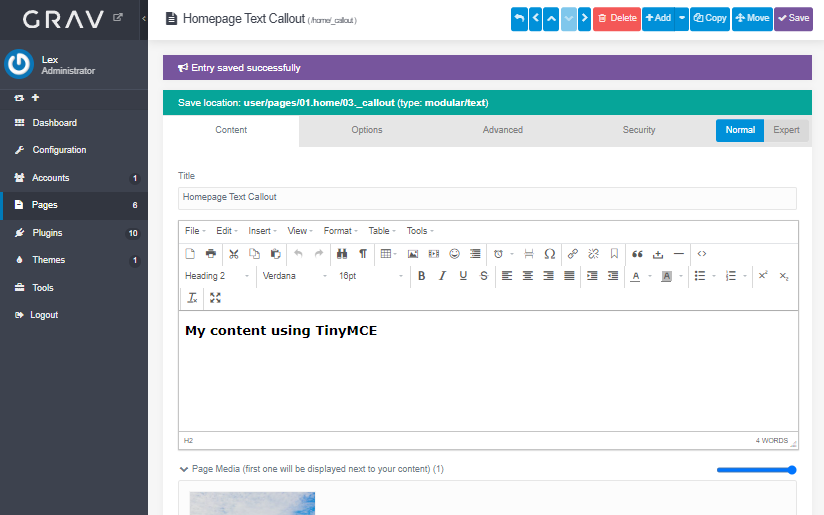Click the anchor bookmark icon
The height and width of the screenshot is (515, 824).
pyautogui.click(x=614, y=254)
